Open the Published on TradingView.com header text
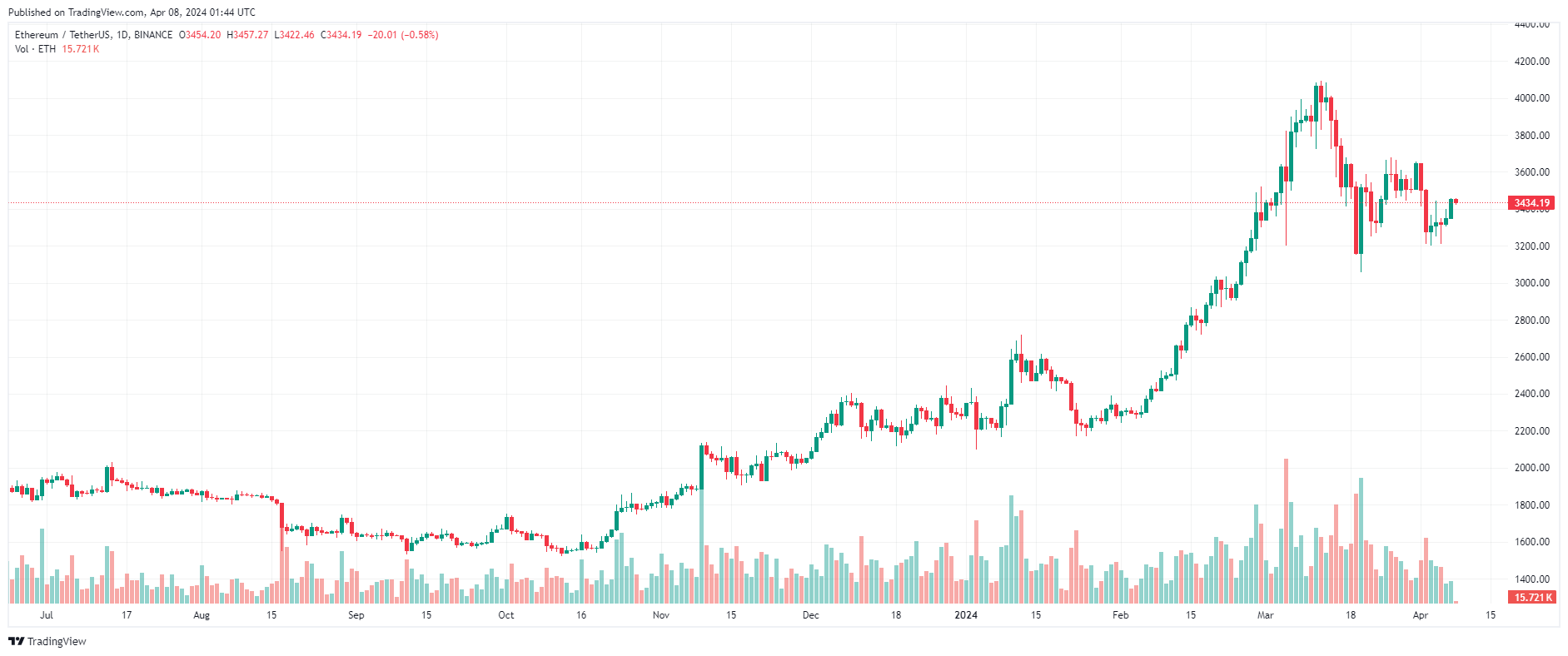 coord(132,12)
